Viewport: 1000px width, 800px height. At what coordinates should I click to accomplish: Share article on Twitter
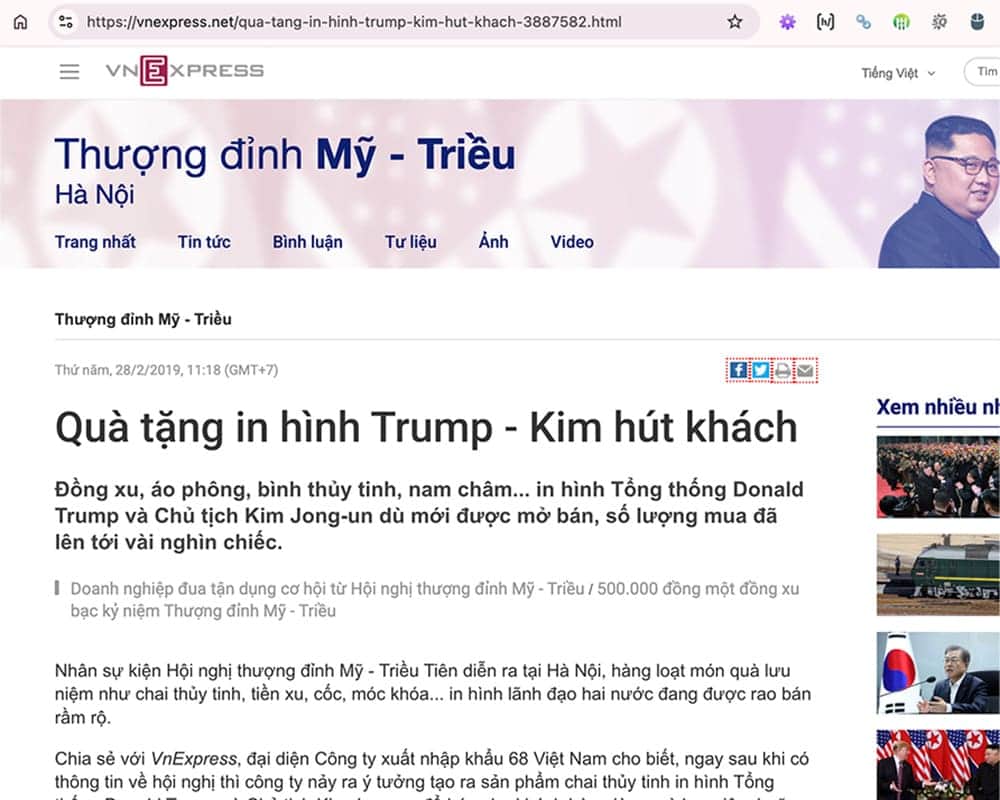760,370
